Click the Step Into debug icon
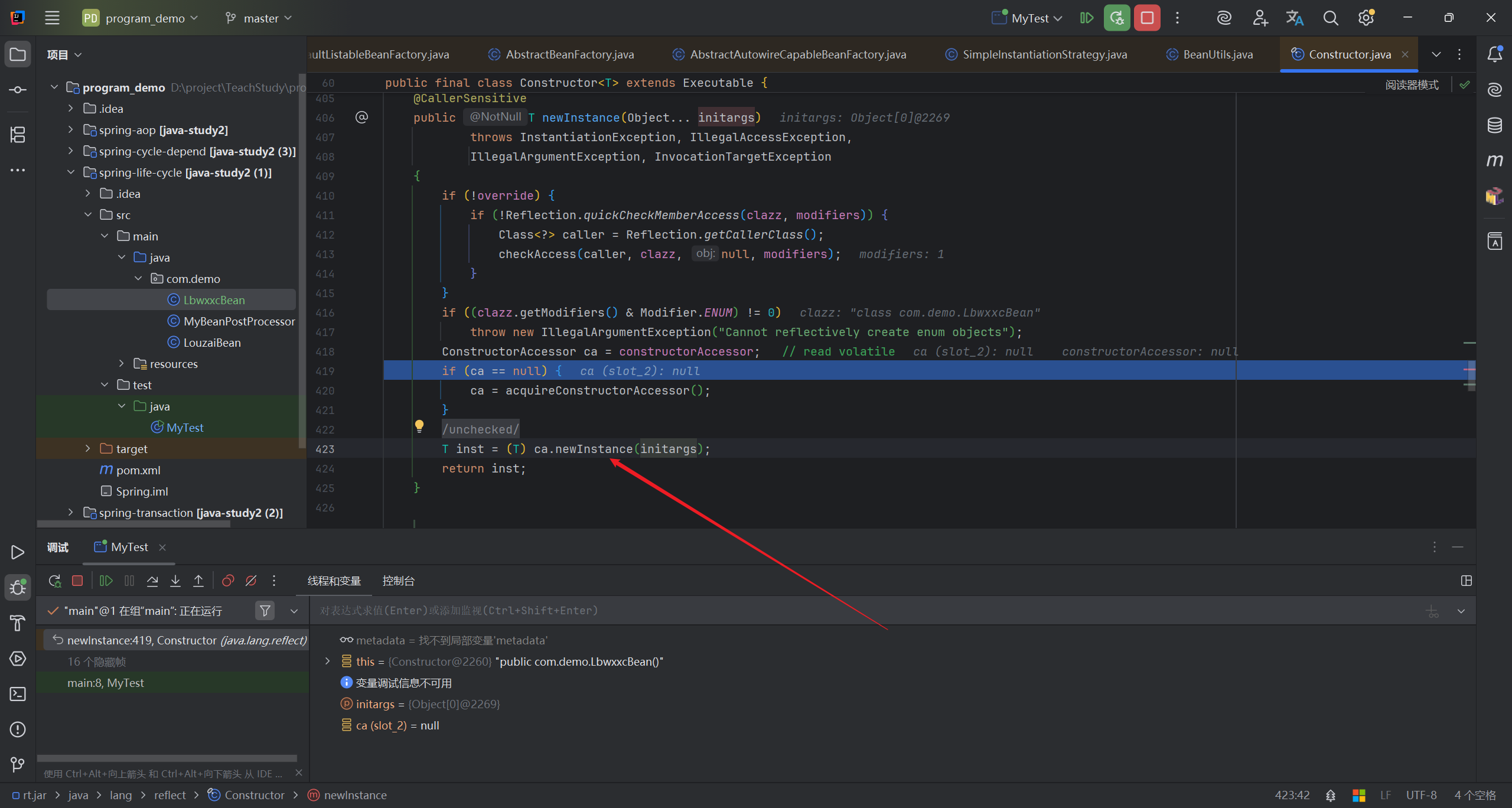Viewport: 1512px width, 808px height. [175, 581]
